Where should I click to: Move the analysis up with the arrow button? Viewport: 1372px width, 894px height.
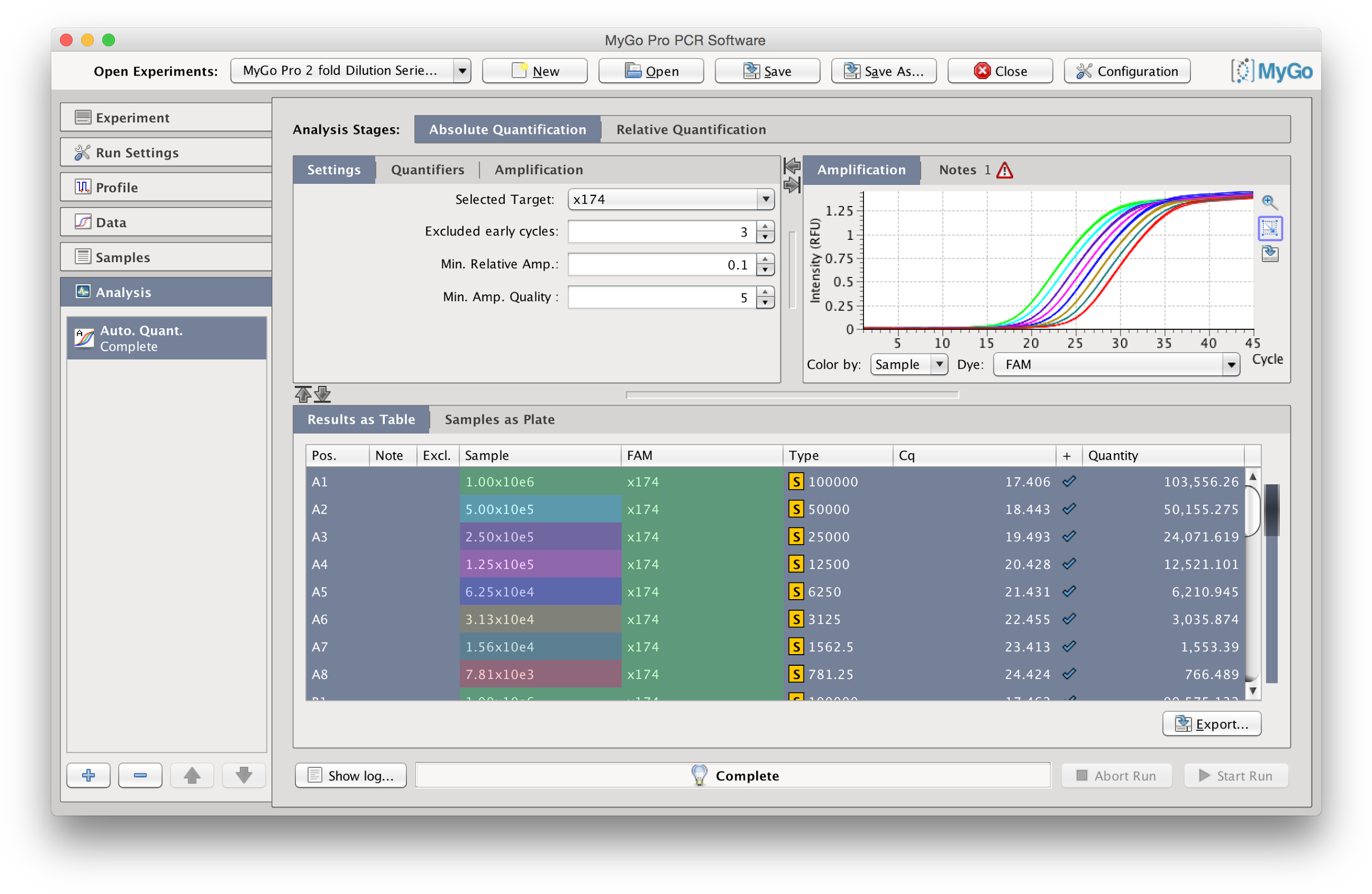tap(192, 775)
